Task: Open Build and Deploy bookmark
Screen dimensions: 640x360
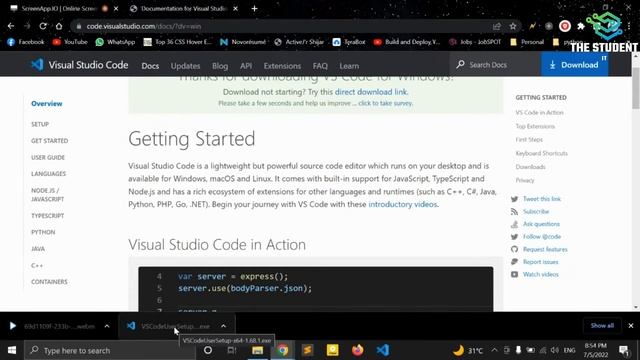Action: 407,42
